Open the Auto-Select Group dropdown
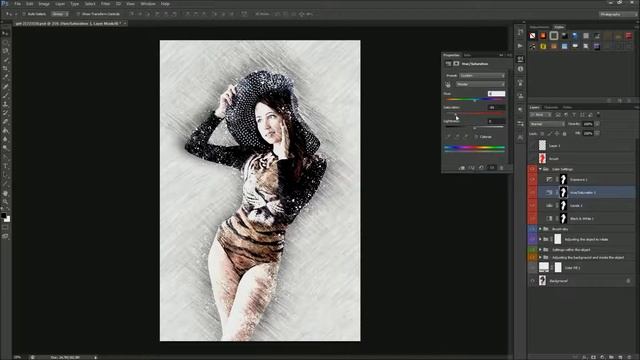Viewport: 640px width, 360px height. (60, 14)
